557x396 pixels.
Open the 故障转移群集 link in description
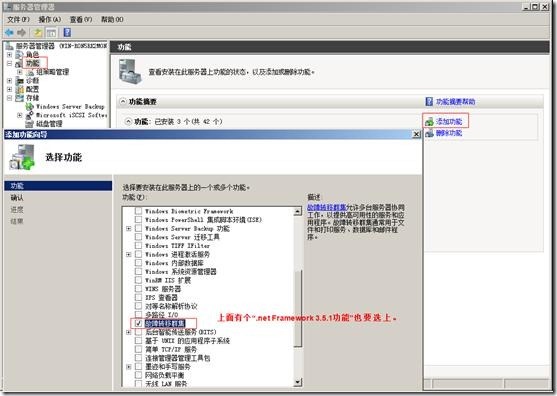pos(326,207)
